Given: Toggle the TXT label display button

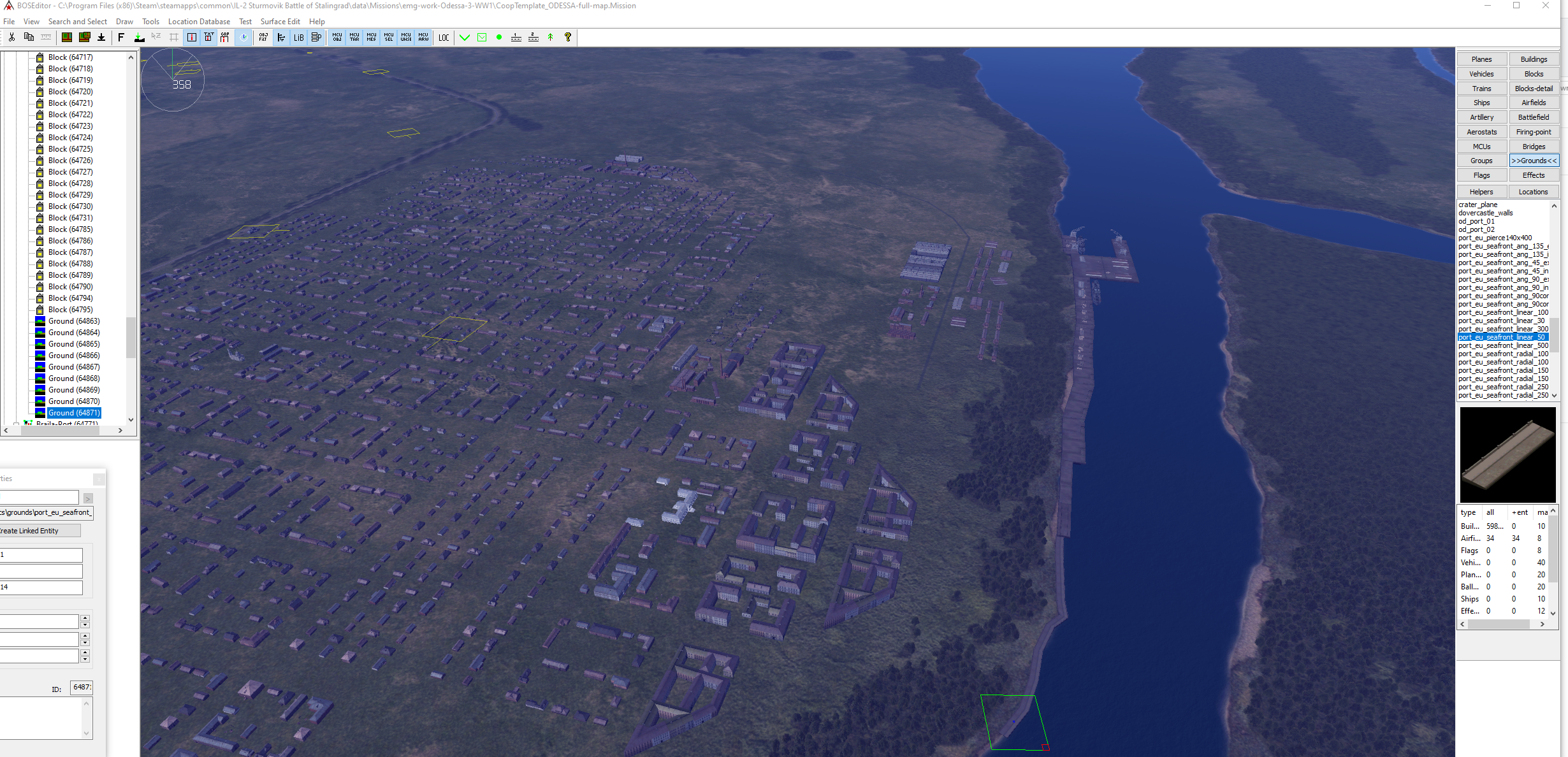Looking at the screenshot, I should 208,37.
